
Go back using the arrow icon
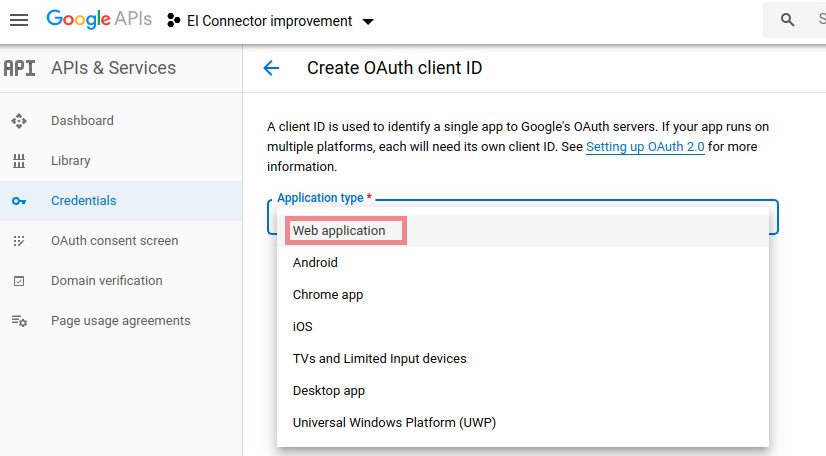click(270, 68)
